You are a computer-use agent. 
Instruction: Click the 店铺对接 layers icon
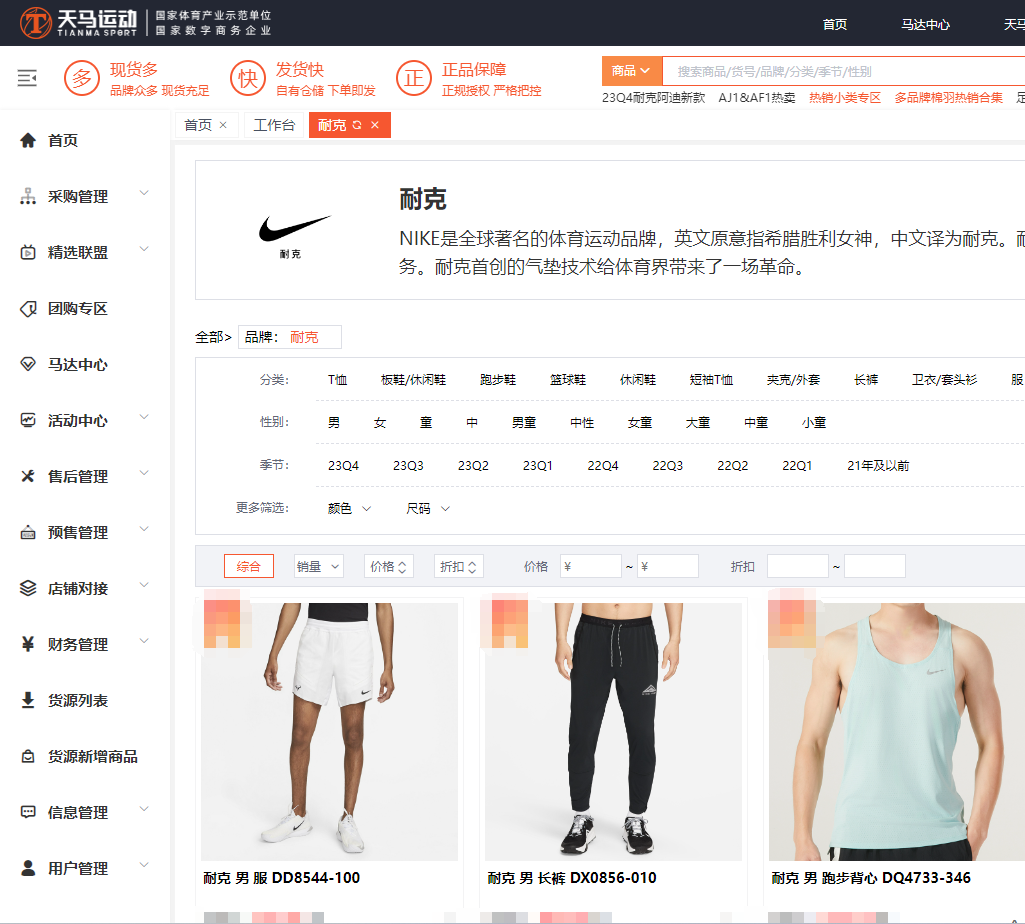[x=27, y=589]
